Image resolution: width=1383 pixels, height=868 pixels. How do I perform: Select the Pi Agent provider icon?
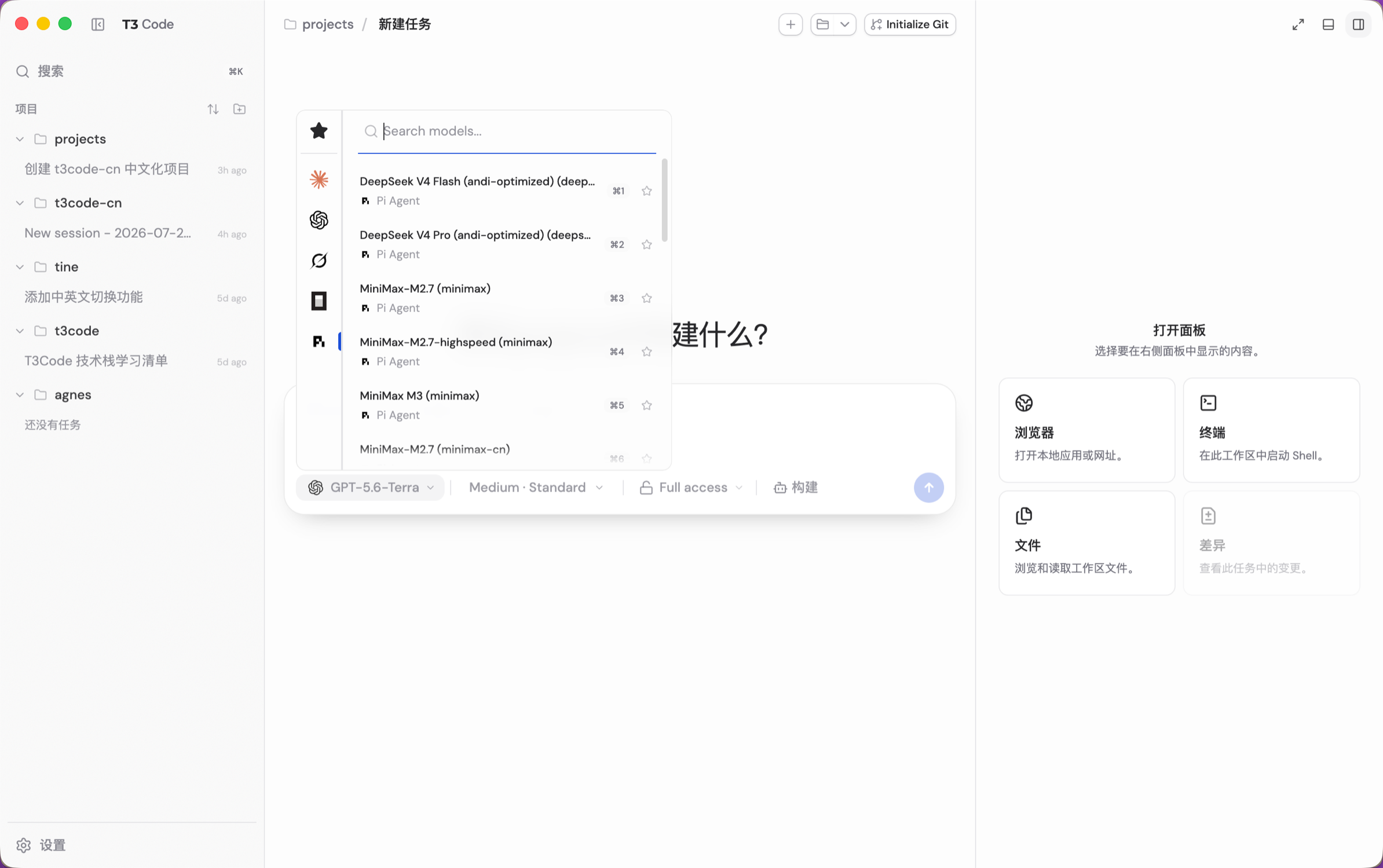[319, 342]
